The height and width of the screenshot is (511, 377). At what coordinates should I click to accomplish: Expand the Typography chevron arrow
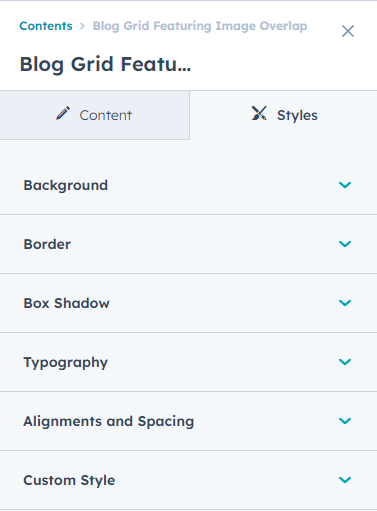(x=345, y=362)
